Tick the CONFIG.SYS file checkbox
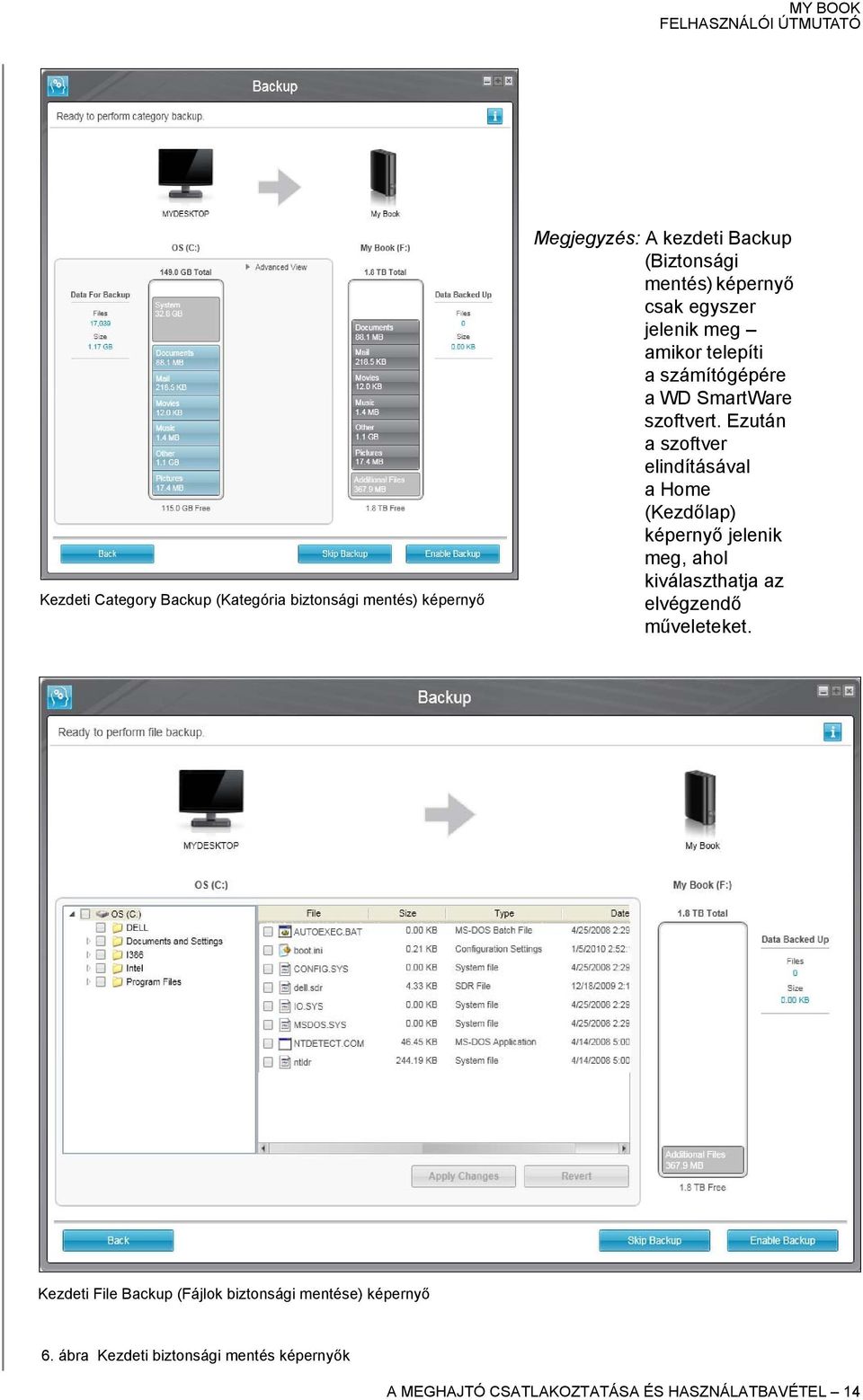Image resolution: width=863 pixels, height=1400 pixels. click(x=268, y=969)
